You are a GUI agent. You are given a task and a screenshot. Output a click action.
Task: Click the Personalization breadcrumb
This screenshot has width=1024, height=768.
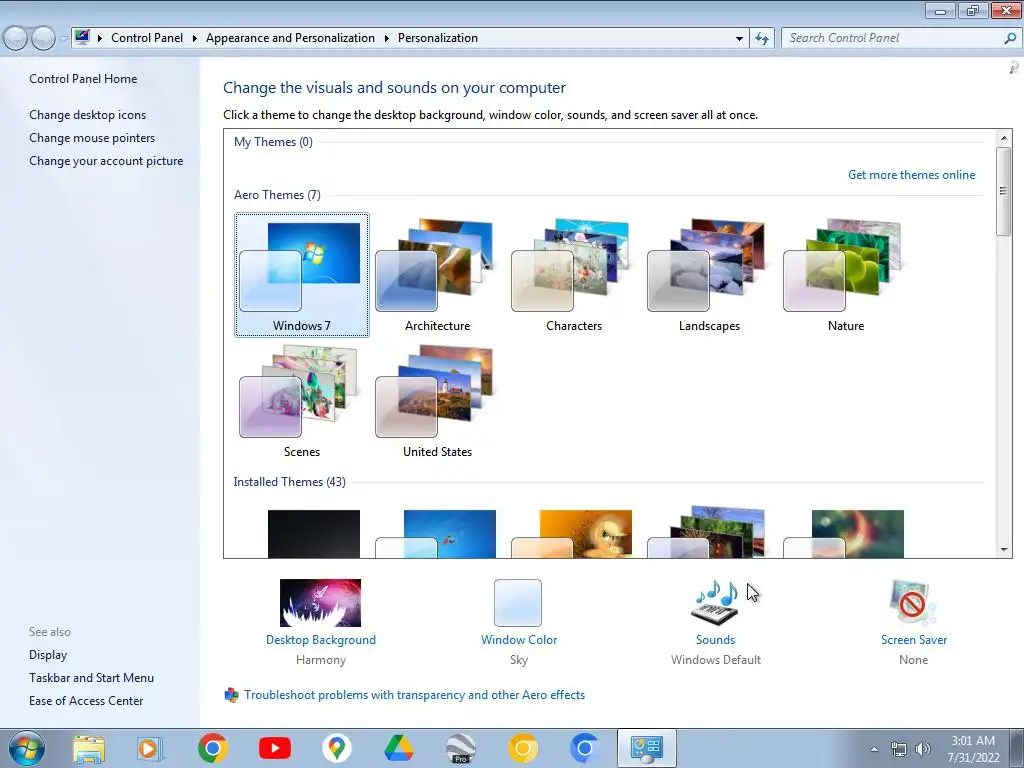[x=438, y=38]
